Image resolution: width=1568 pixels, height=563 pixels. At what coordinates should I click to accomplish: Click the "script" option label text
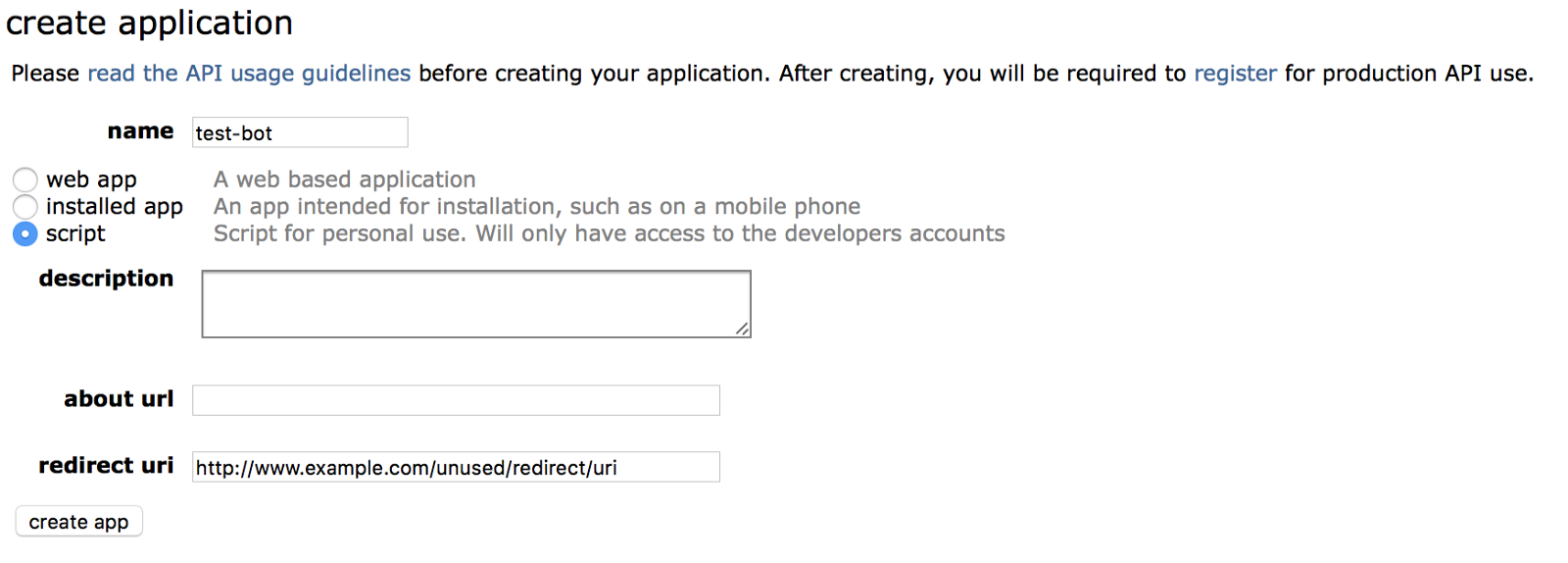[x=75, y=233]
